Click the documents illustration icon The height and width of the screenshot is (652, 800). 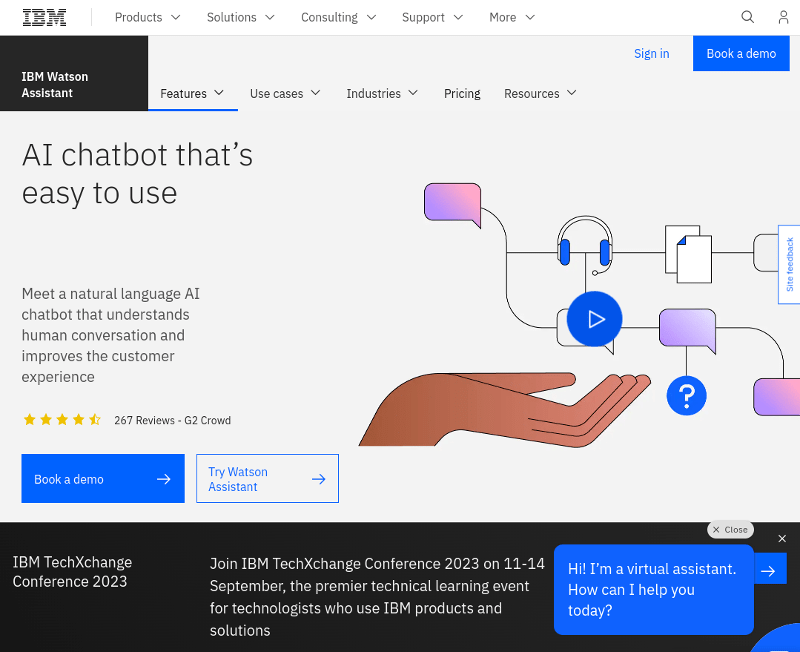point(688,254)
